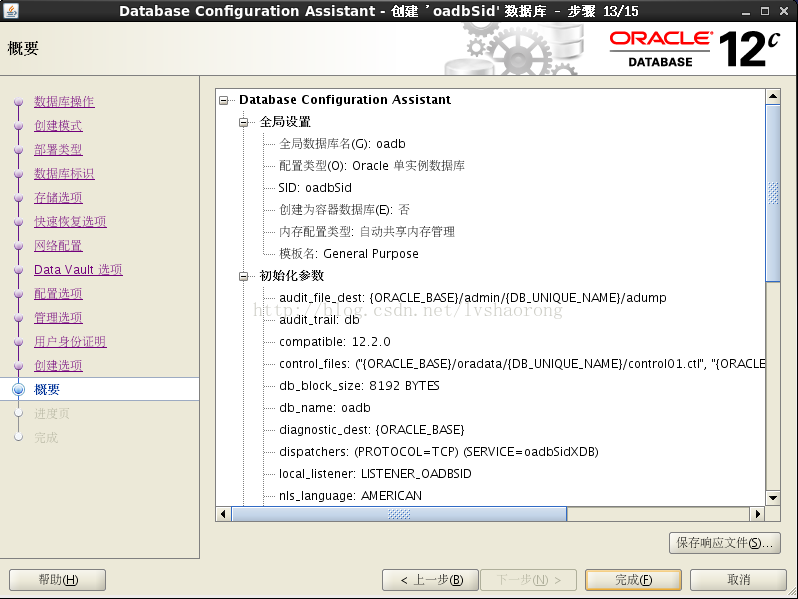Select the compatible: 12.2.0 row
798x599 pixels.
tap(335, 342)
